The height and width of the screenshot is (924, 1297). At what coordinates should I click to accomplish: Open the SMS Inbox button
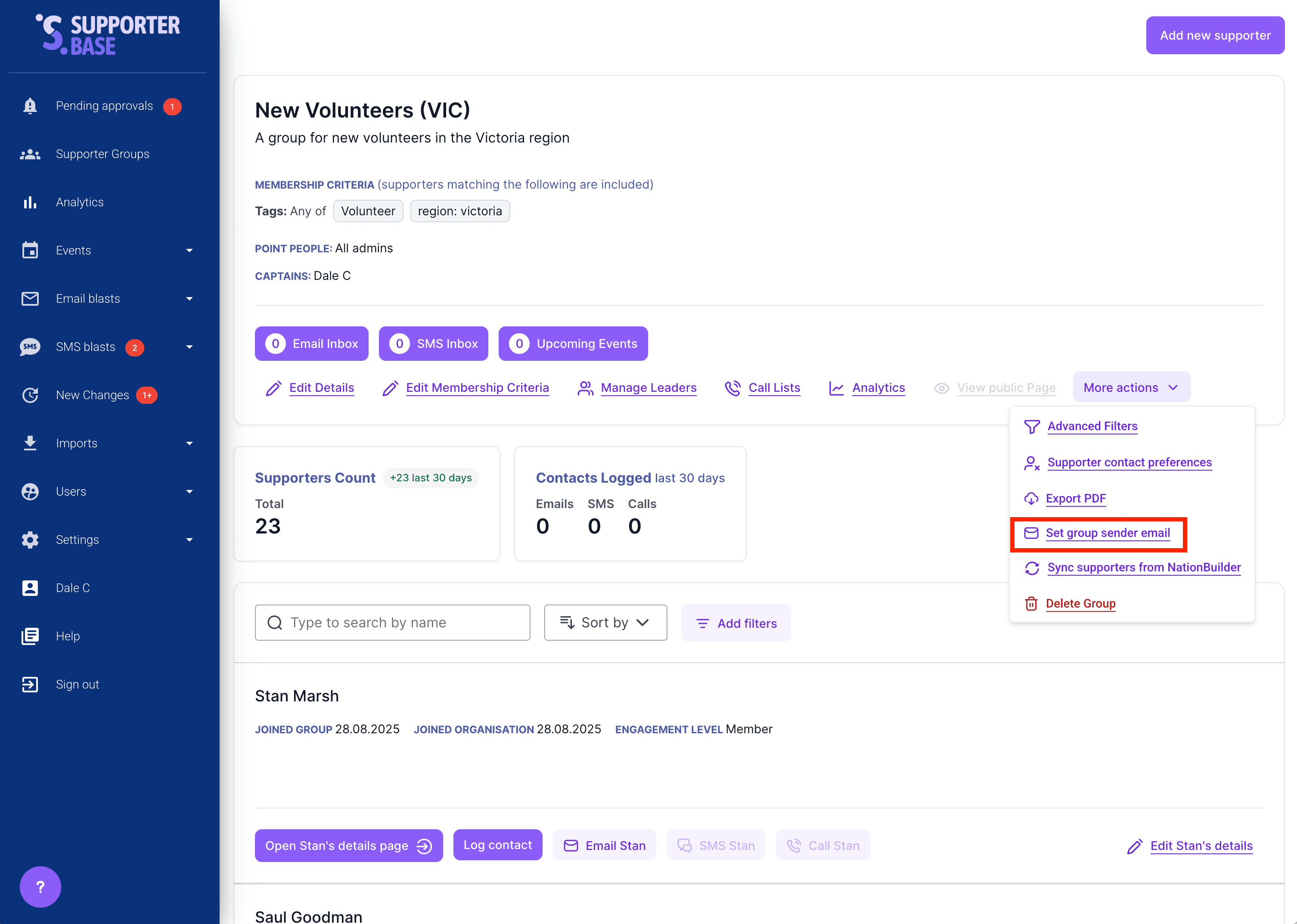tap(433, 344)
